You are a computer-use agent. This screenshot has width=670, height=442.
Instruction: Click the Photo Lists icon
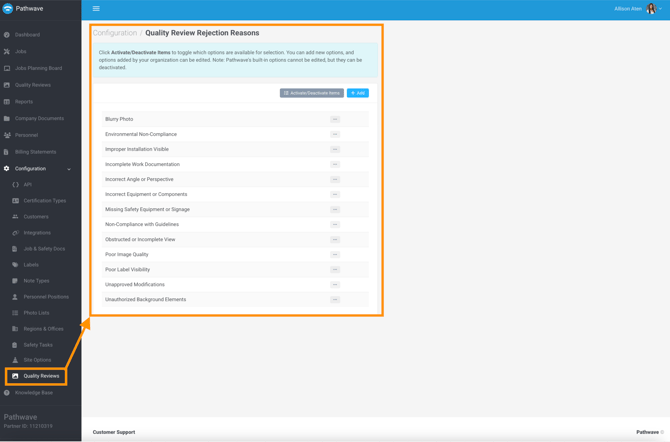(15, 313)
